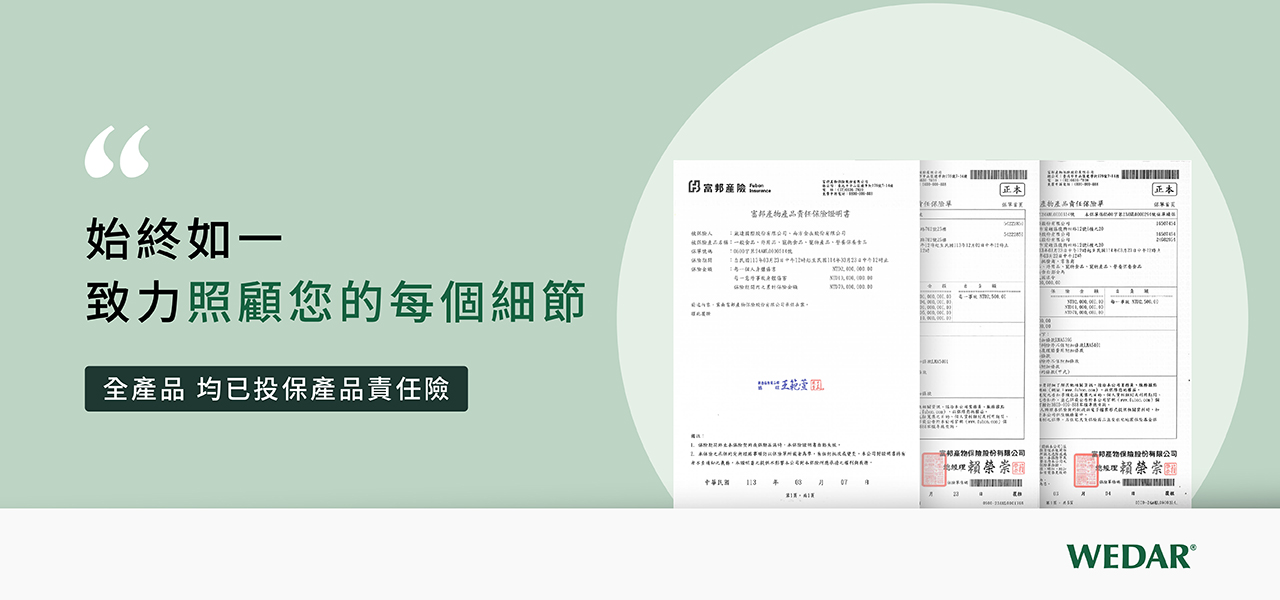
Task: Click the large white quotation mark graphic
Action: 117,152
